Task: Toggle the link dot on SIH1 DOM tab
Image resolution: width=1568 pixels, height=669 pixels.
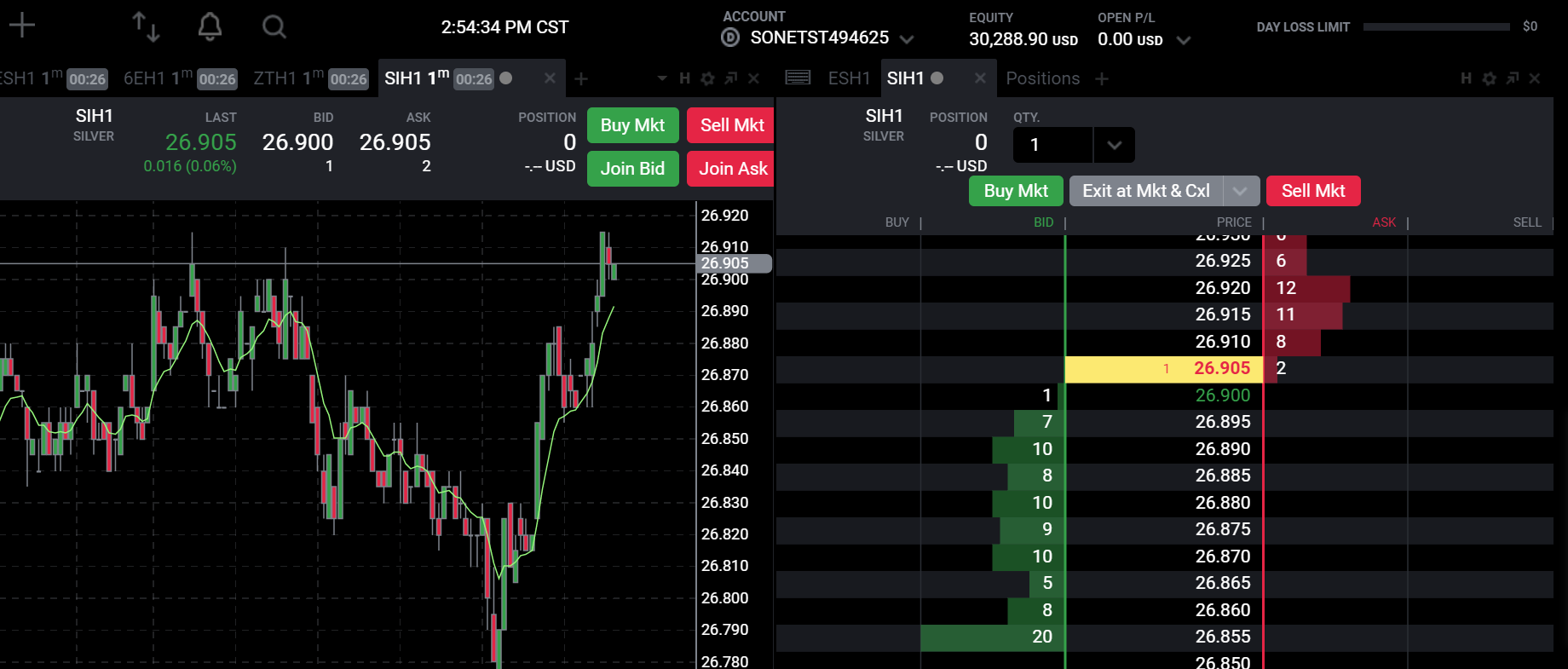Action: pos(937,78)
